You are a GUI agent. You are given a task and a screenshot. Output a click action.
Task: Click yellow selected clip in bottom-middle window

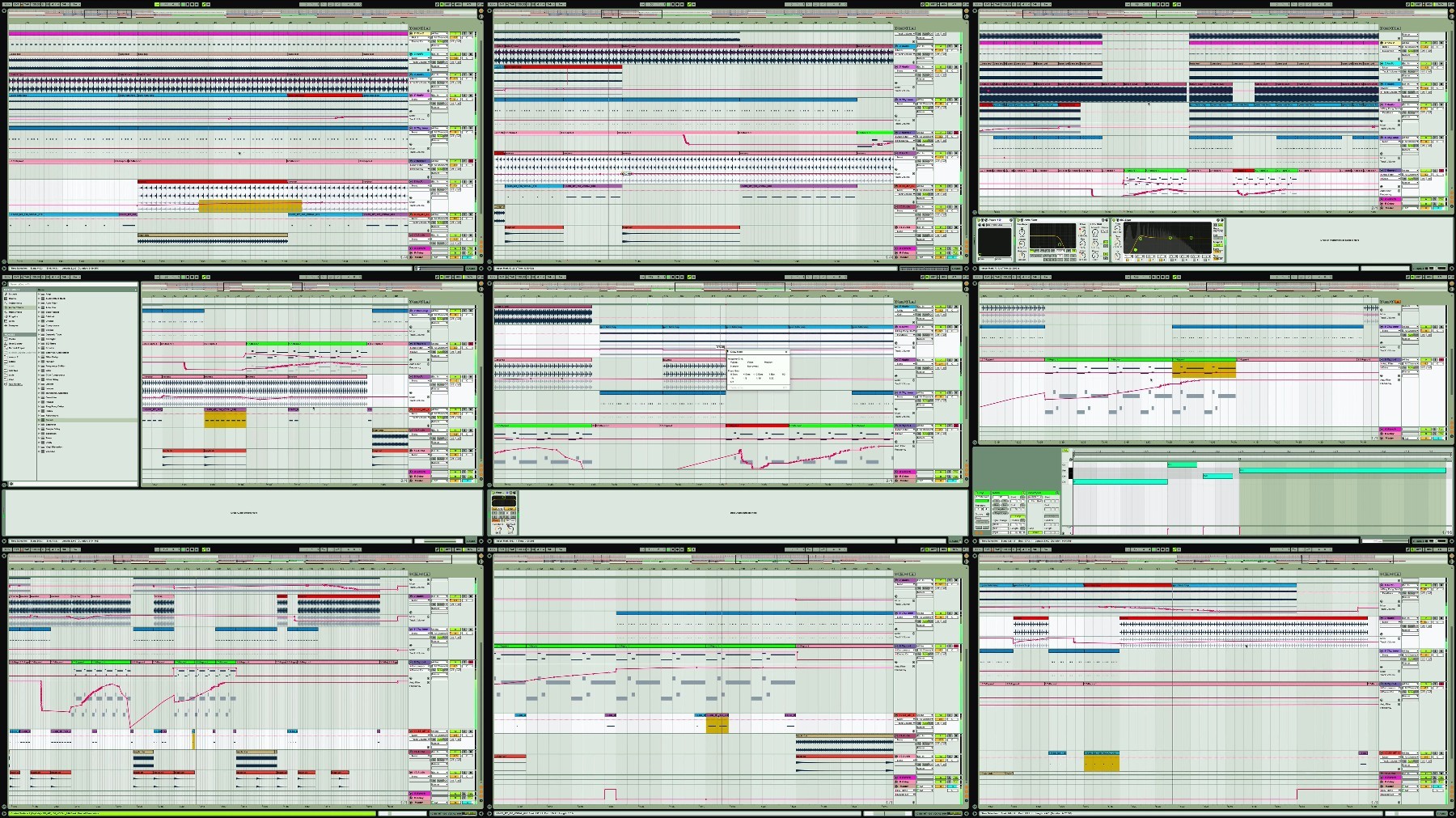point(717,723)
